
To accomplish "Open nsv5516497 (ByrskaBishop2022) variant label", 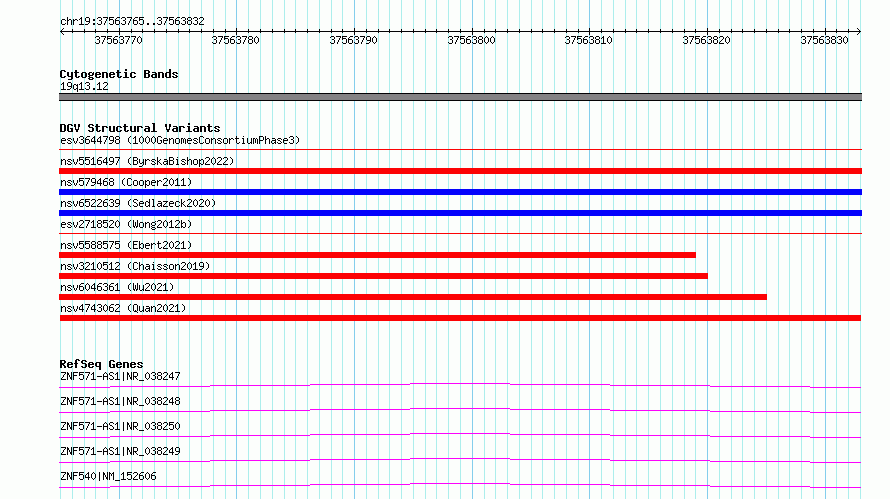I will pos(147,161).
